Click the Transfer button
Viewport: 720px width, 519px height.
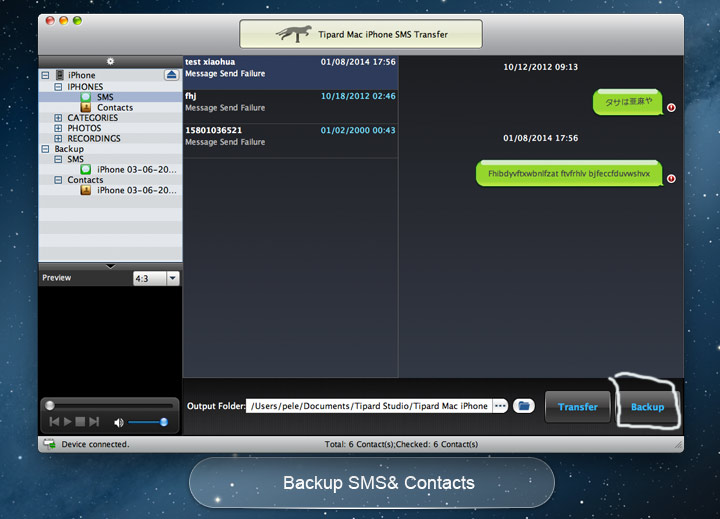(x=578, y=406)
